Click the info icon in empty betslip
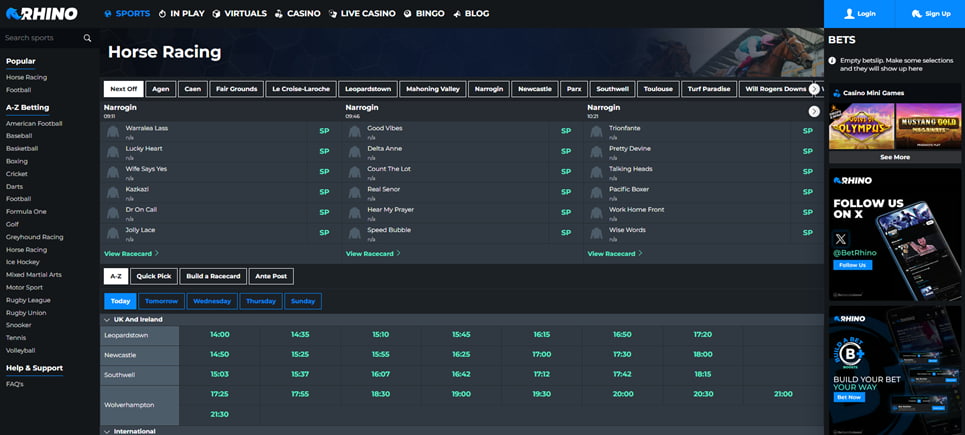 tap(833, 61)
